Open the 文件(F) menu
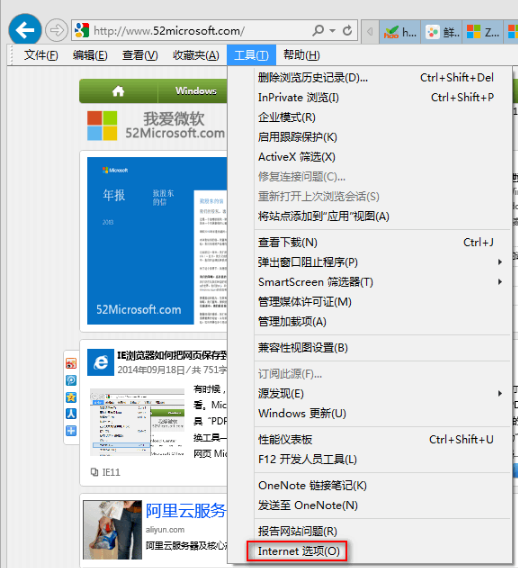 pos(41,55)
